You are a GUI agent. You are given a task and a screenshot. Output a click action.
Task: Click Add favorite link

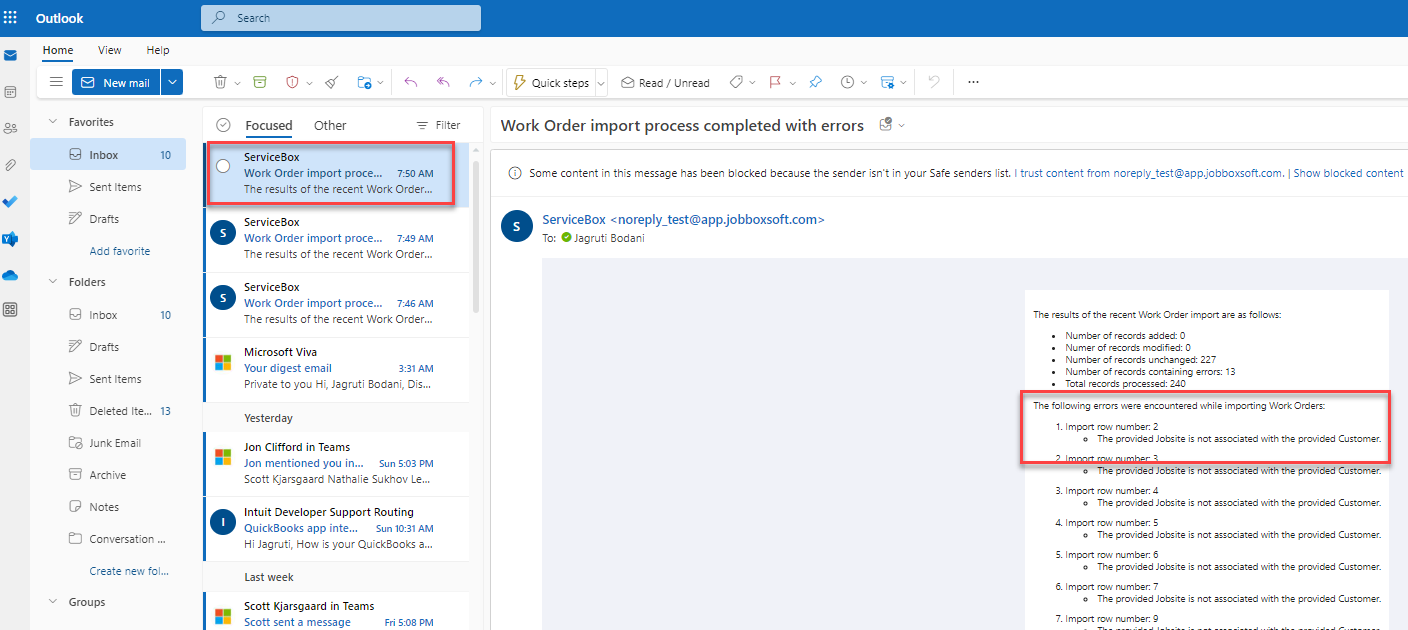[120, 251]
